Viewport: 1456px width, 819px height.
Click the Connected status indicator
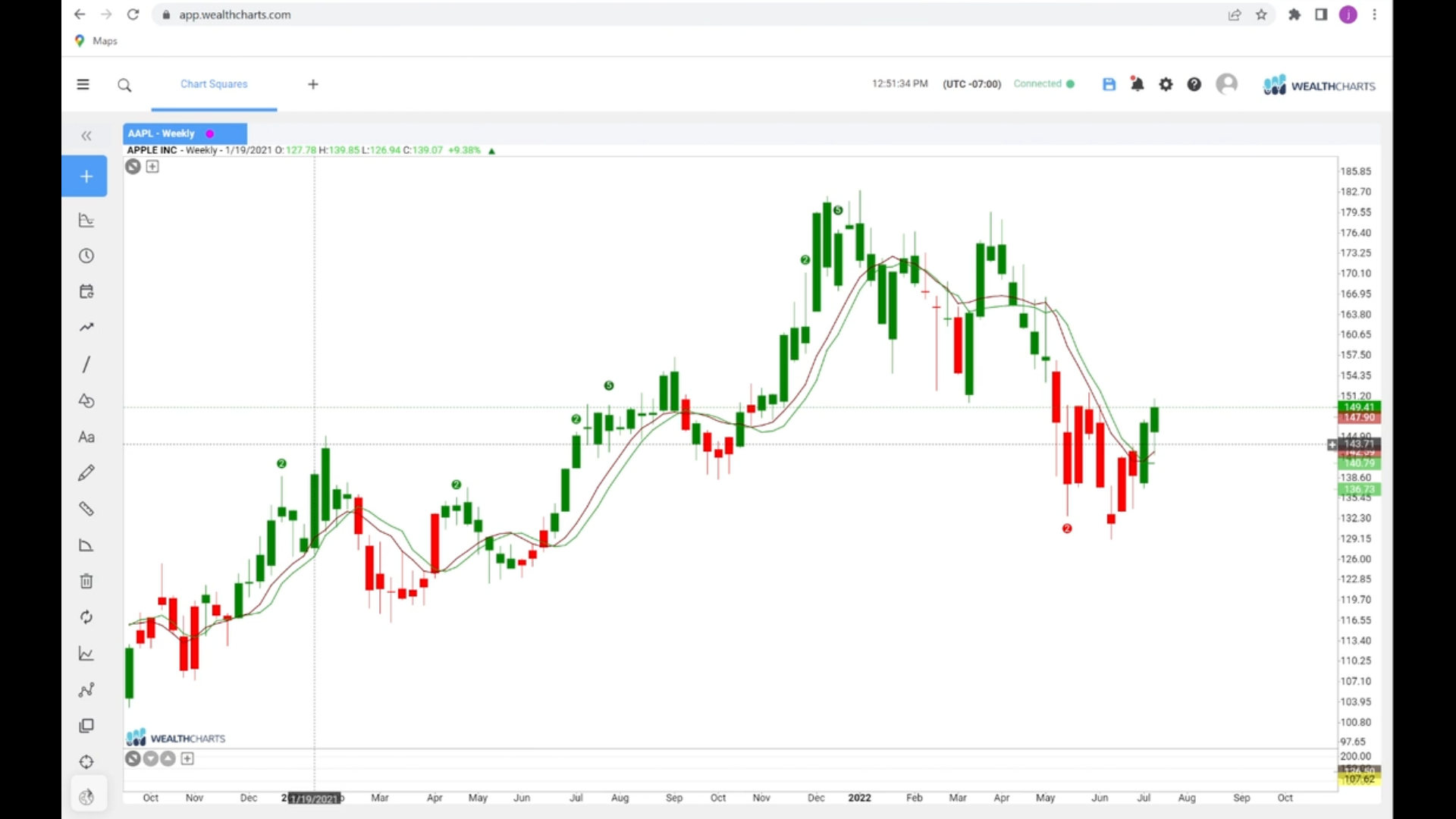1043,84
